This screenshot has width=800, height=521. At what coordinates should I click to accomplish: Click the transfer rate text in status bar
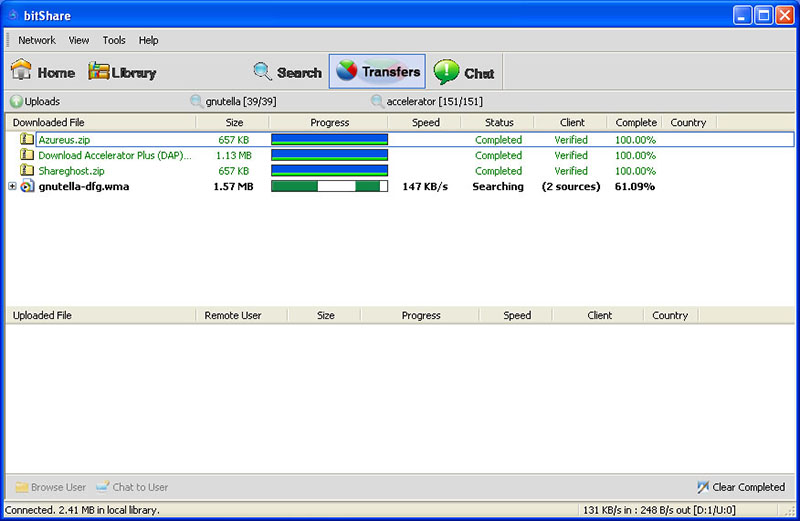pos(659,510)
